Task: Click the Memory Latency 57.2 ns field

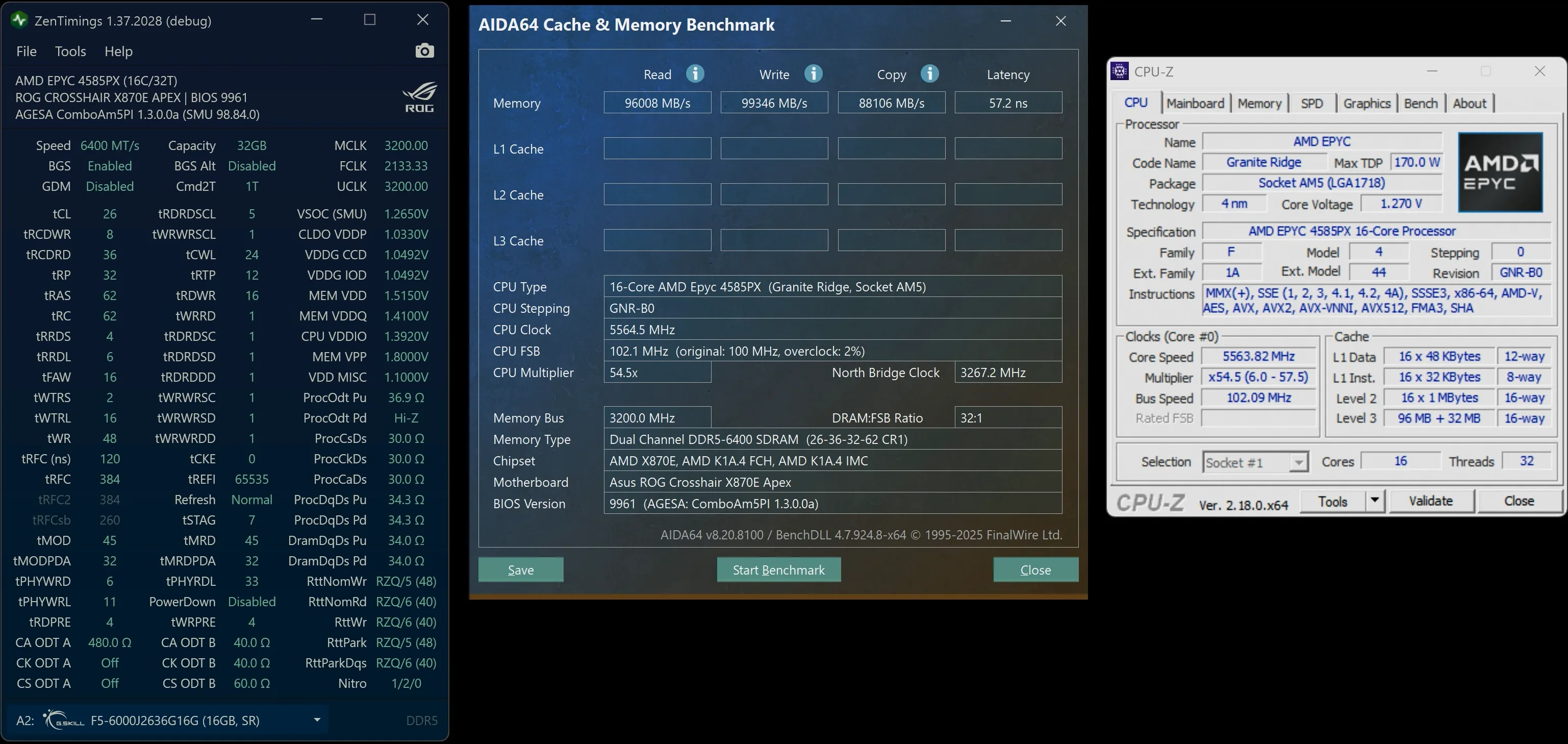Action: 1008,103
